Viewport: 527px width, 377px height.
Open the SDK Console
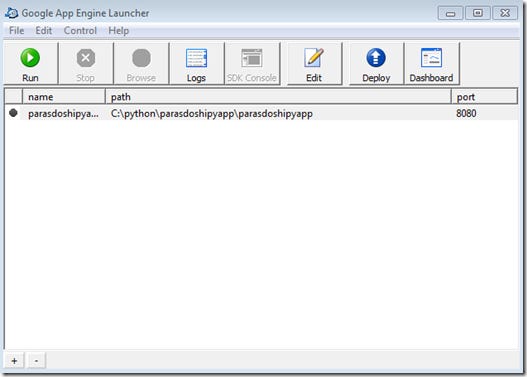(x=252, y=64)
